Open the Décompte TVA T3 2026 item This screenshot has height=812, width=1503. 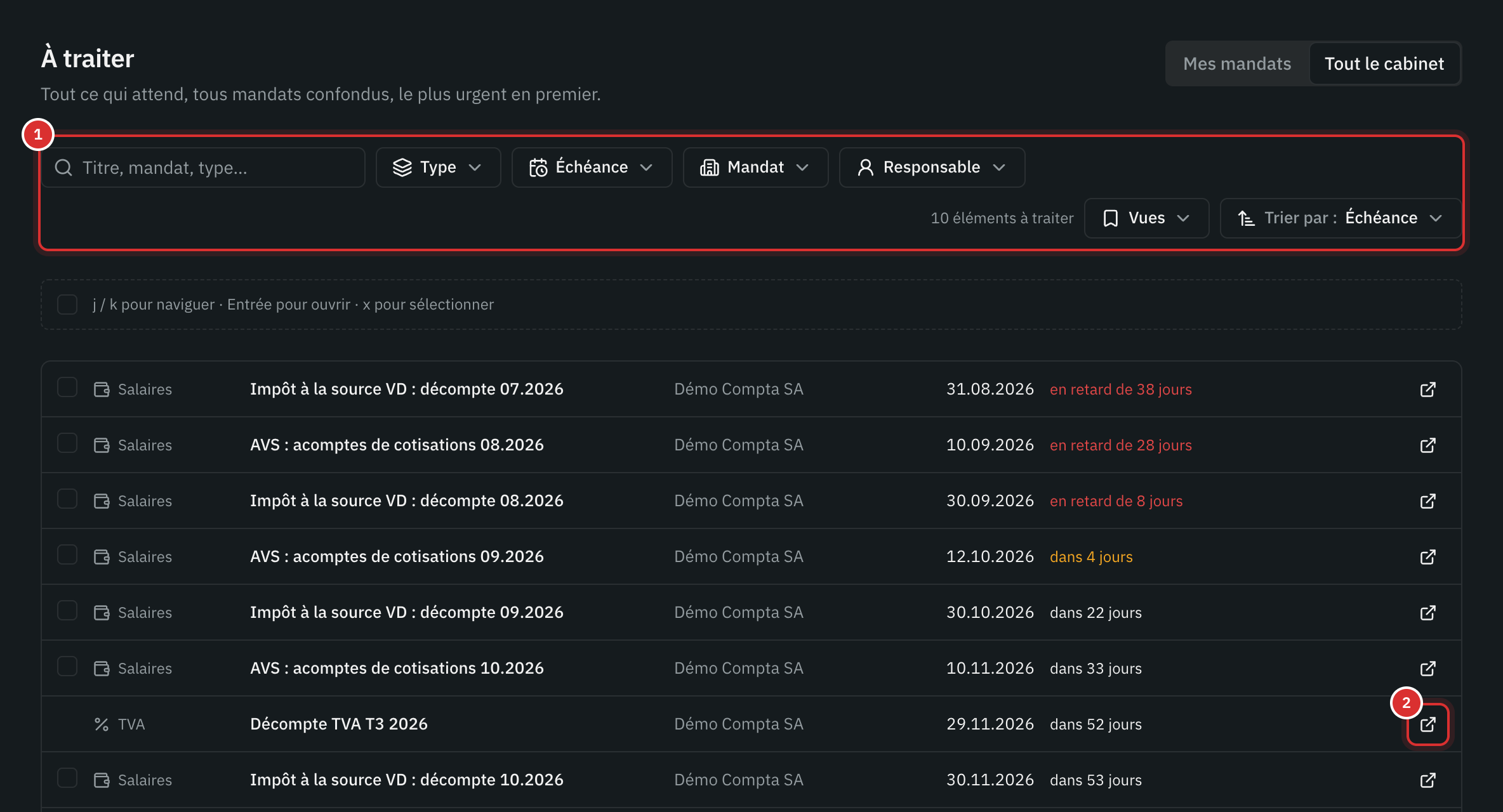[x=339, y=724]
